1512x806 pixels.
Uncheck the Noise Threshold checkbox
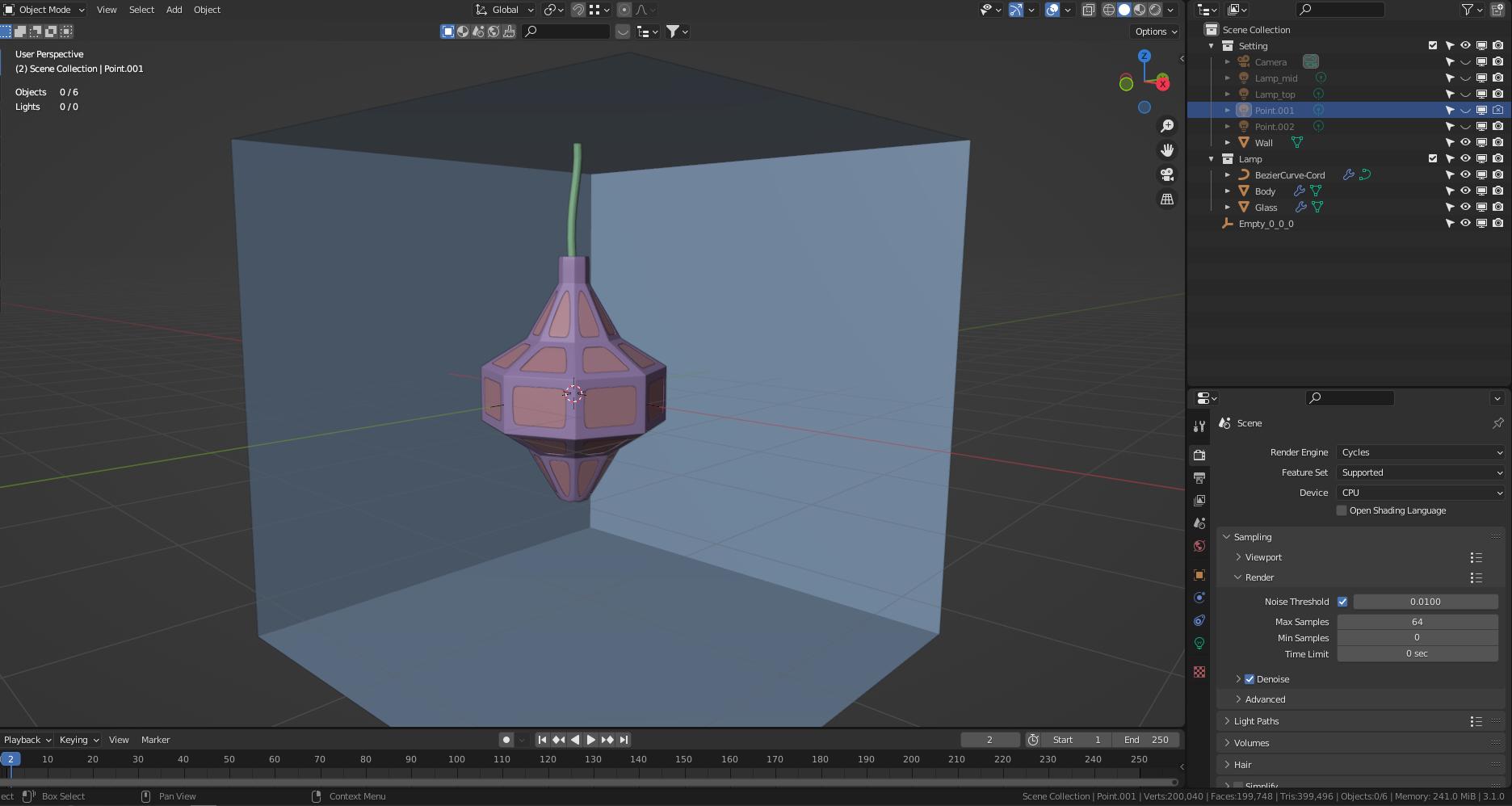1342,602
